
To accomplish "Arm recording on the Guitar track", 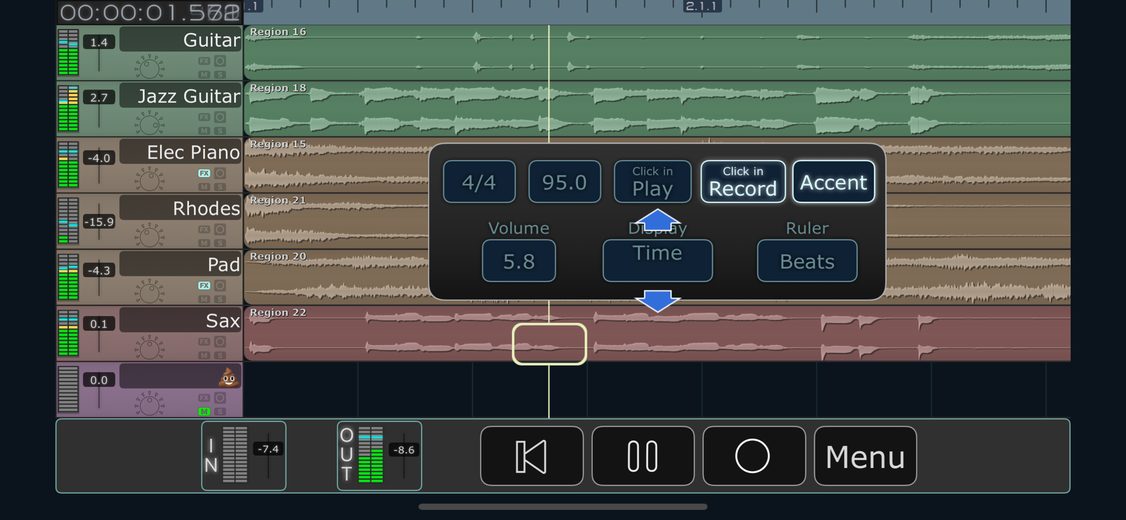I will (220, 61).
